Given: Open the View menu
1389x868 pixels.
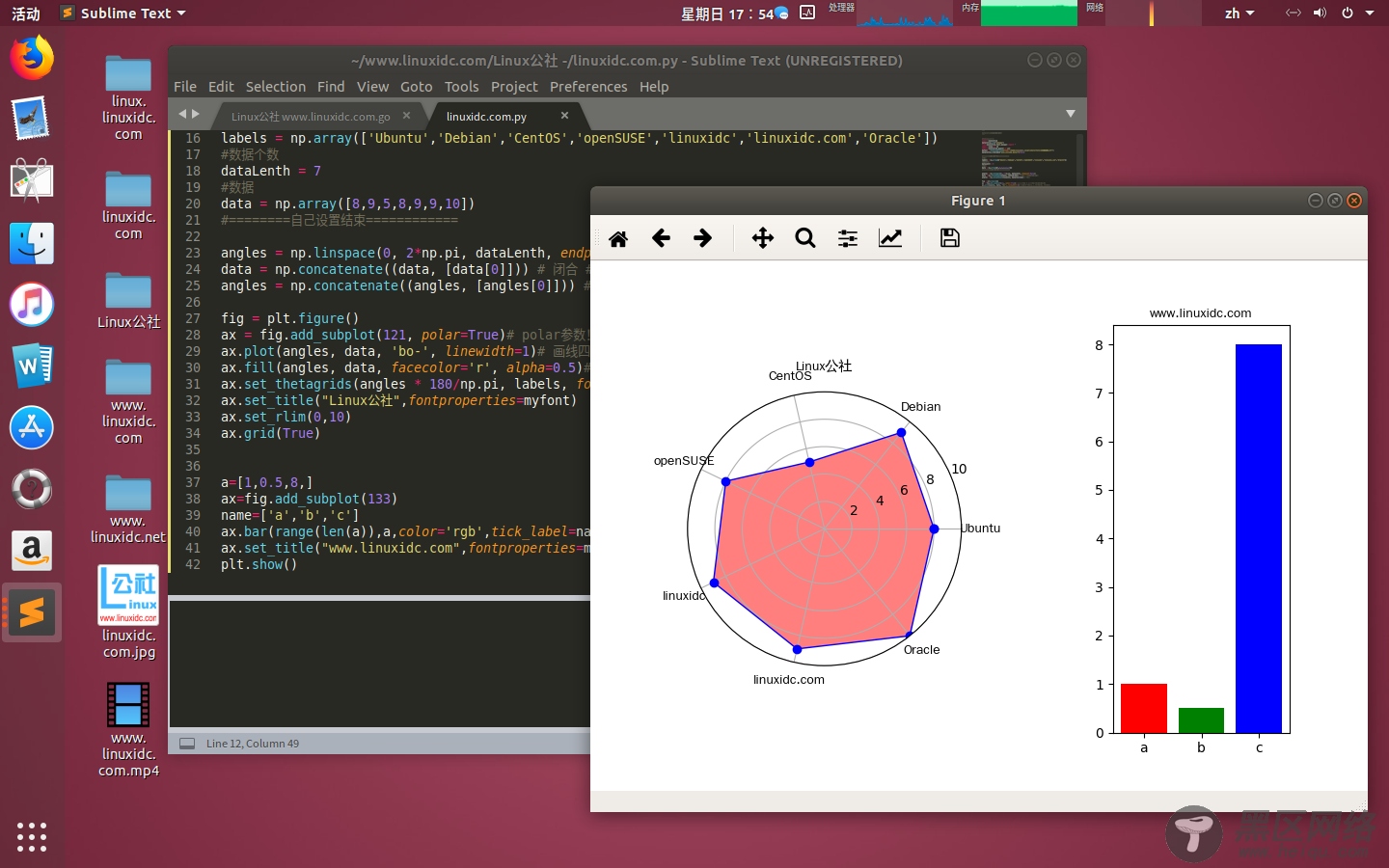Looking at the screenshot, I should tap(372, 87).
